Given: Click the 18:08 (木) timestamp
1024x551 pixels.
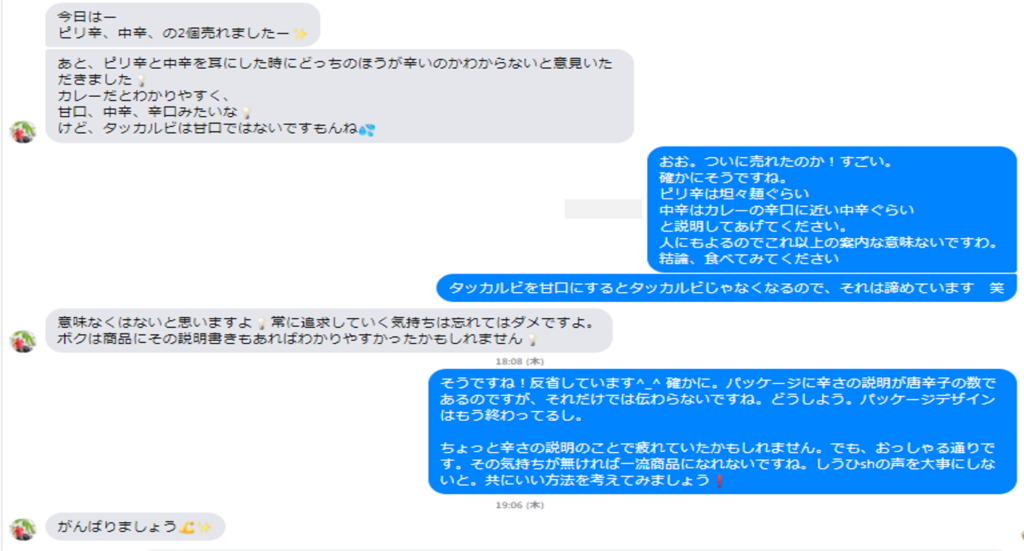Looking at the screenshot, I should (x=519, y=361).
